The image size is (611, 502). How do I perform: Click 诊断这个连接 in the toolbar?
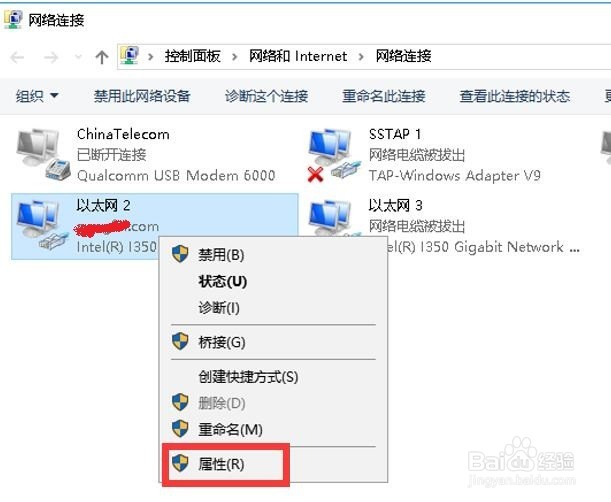click(x=267, y=96)
